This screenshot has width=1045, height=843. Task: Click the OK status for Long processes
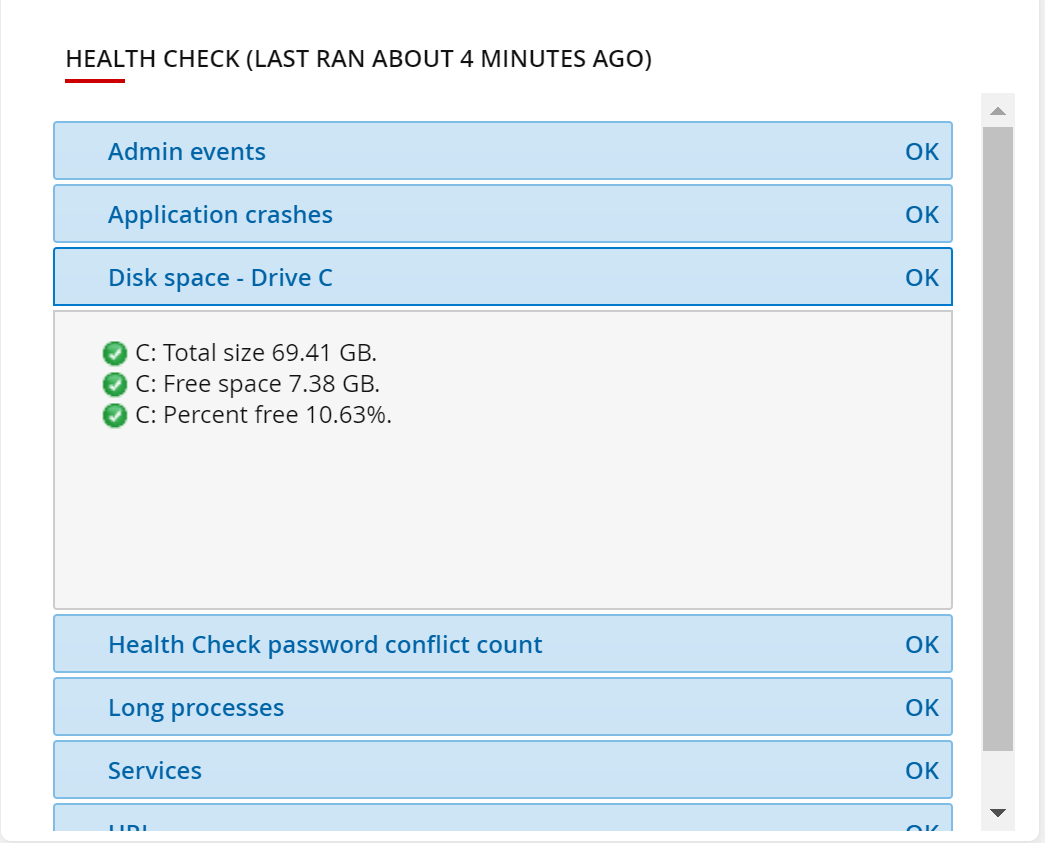tap(922, 708)
